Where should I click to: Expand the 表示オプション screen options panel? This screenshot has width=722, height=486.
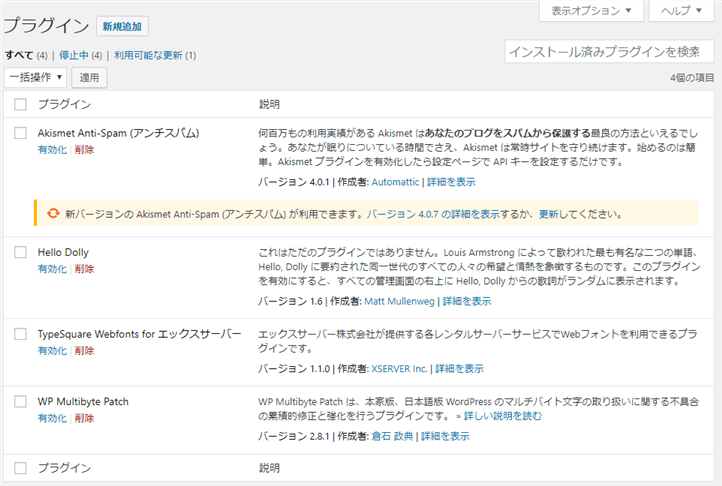click(591, 11)
